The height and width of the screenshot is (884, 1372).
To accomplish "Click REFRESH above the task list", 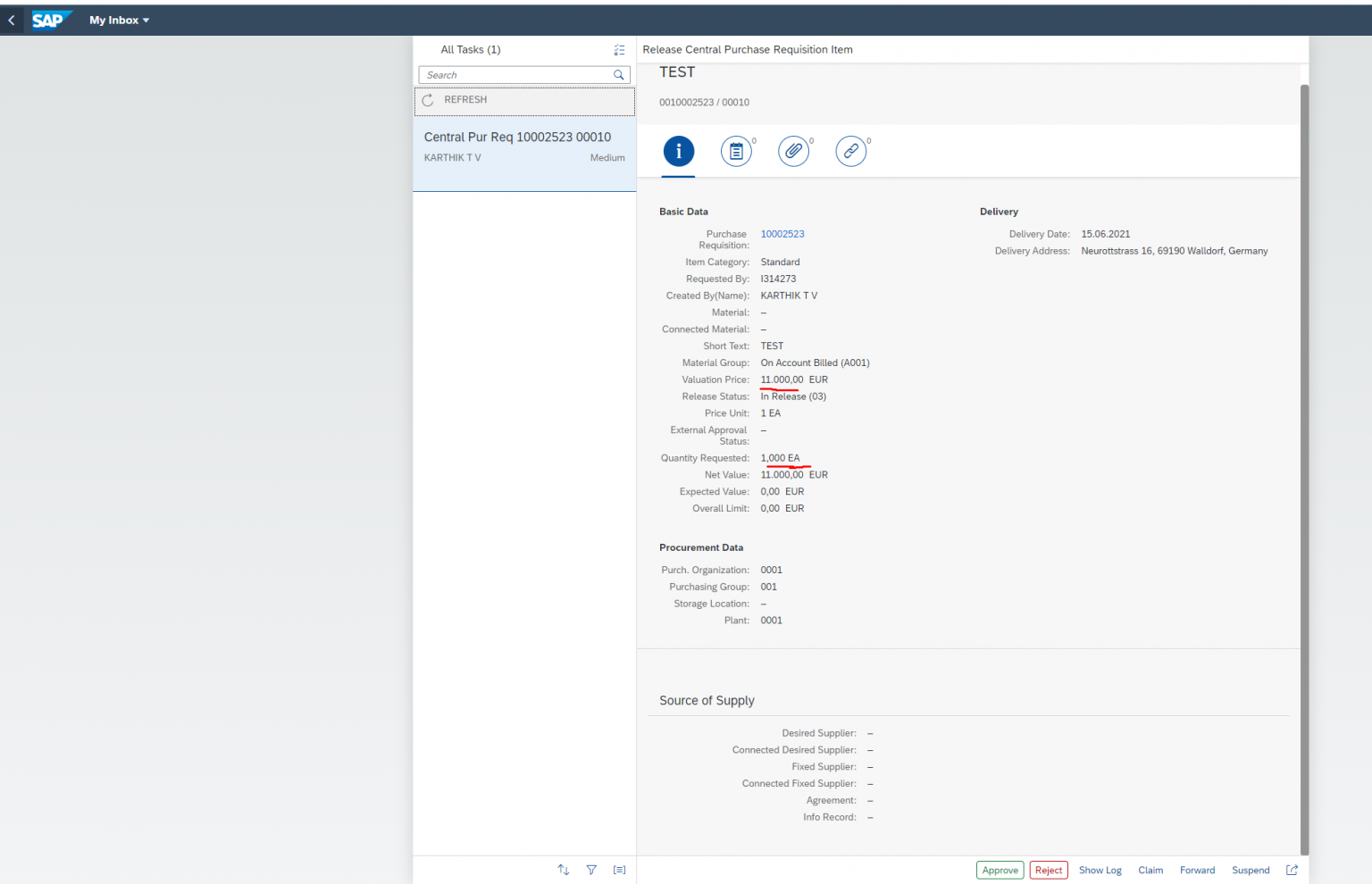I will (464, 100).
